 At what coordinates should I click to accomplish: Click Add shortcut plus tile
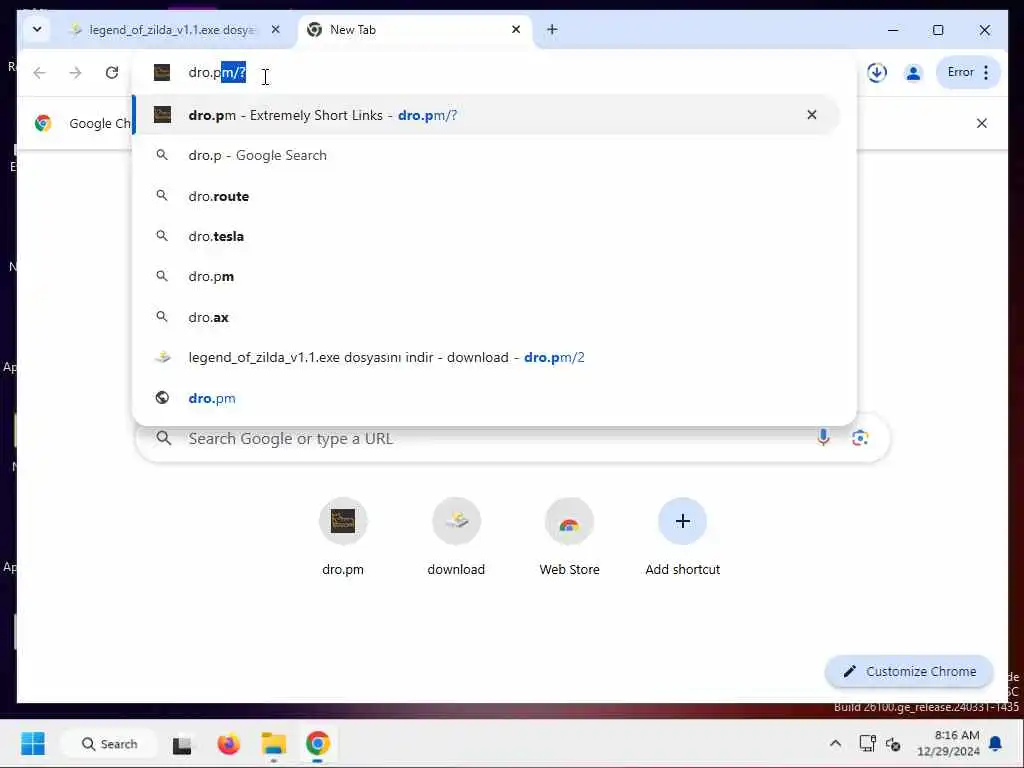coord(682,538)
